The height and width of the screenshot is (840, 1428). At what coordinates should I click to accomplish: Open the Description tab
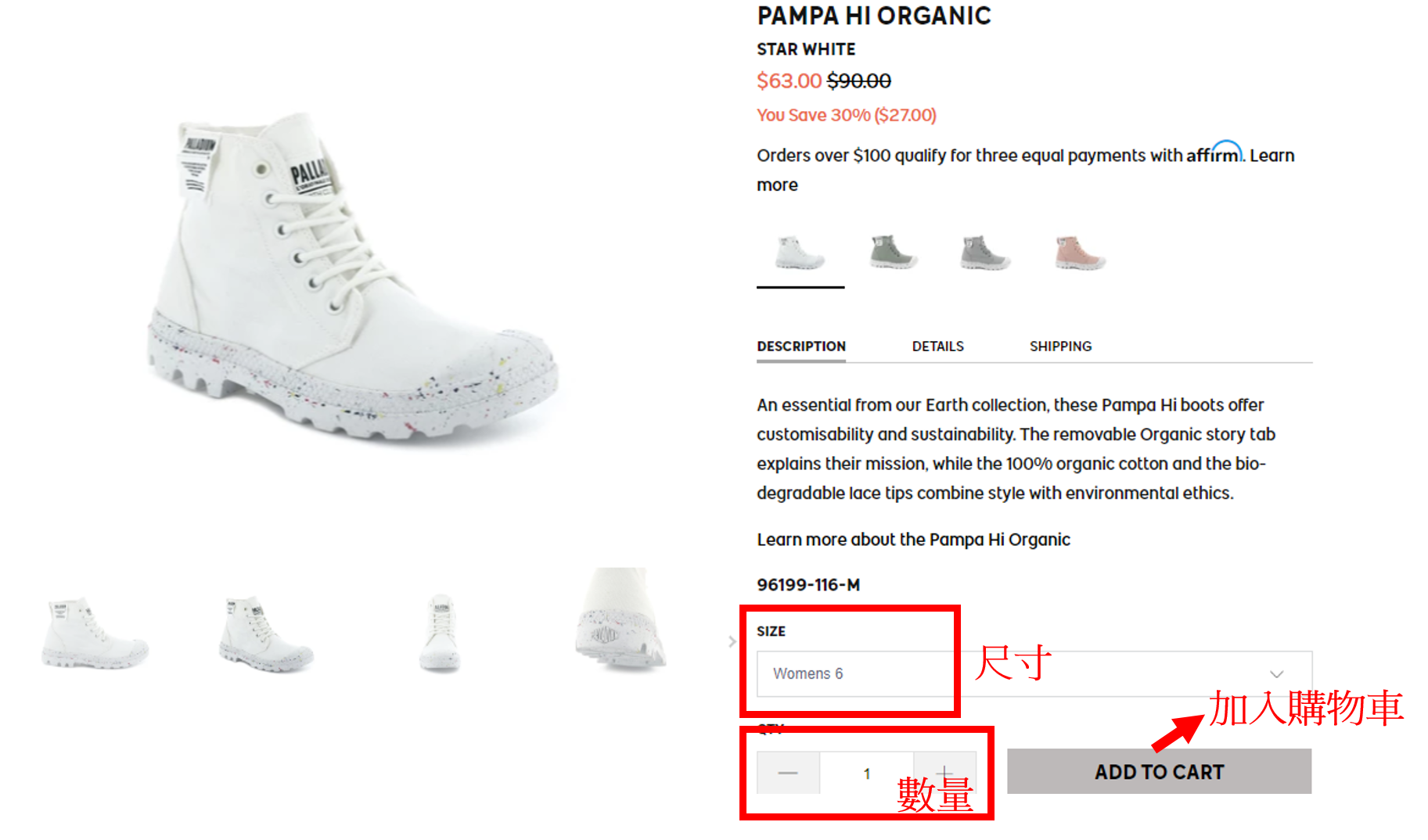[x=801, y=346]
